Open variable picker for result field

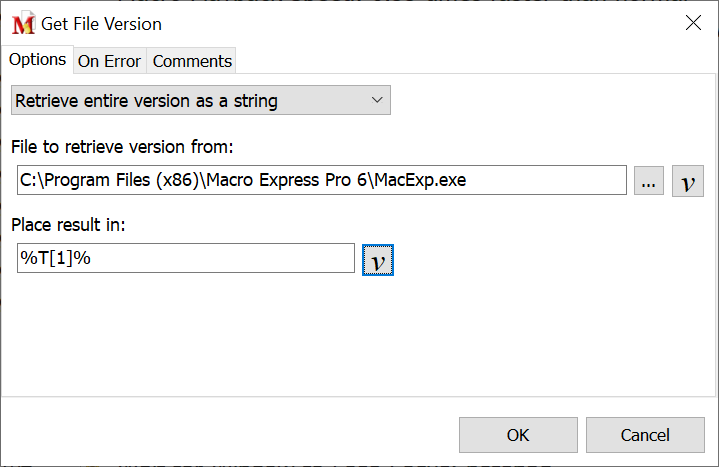(377, 259)
